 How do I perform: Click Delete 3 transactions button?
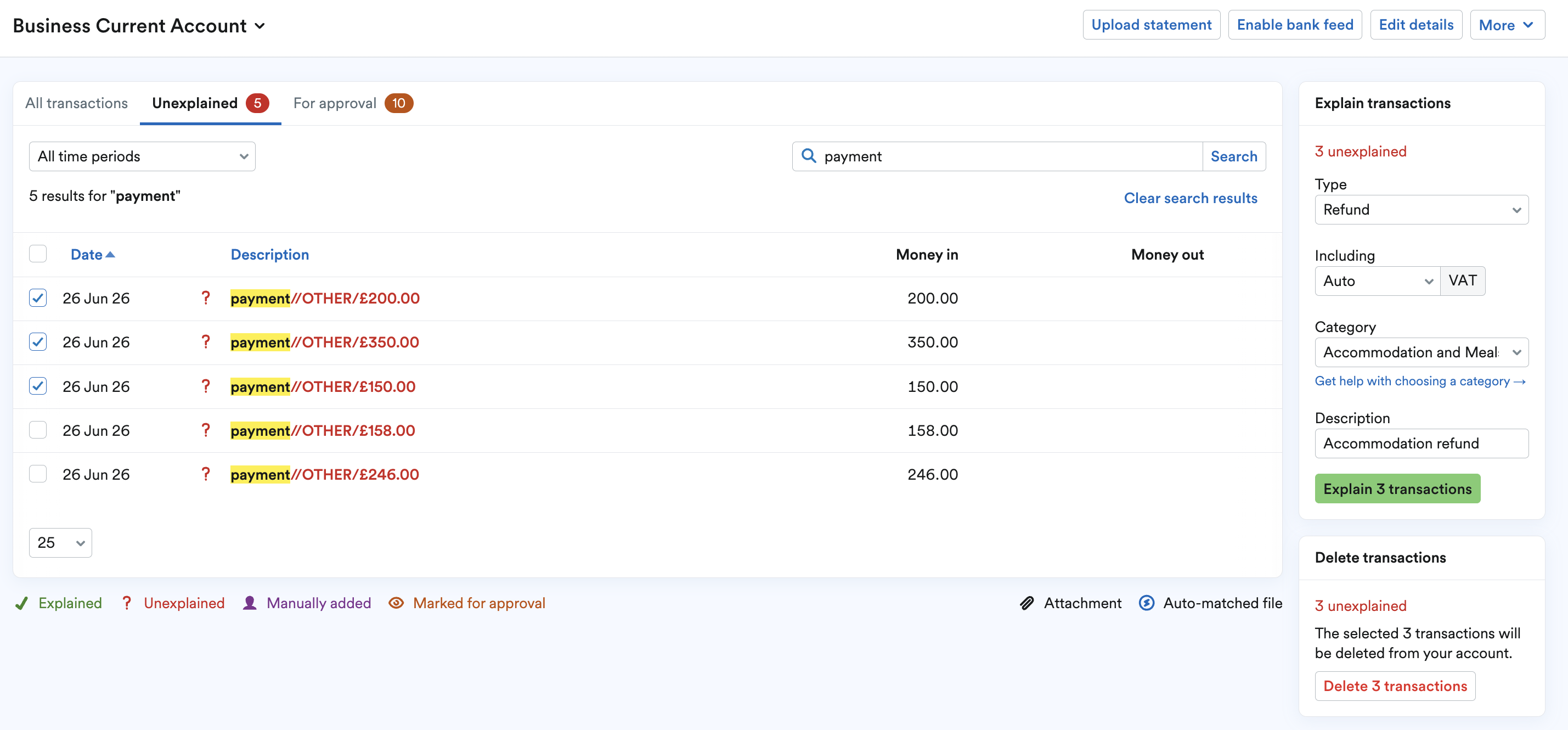(1395, 686)
